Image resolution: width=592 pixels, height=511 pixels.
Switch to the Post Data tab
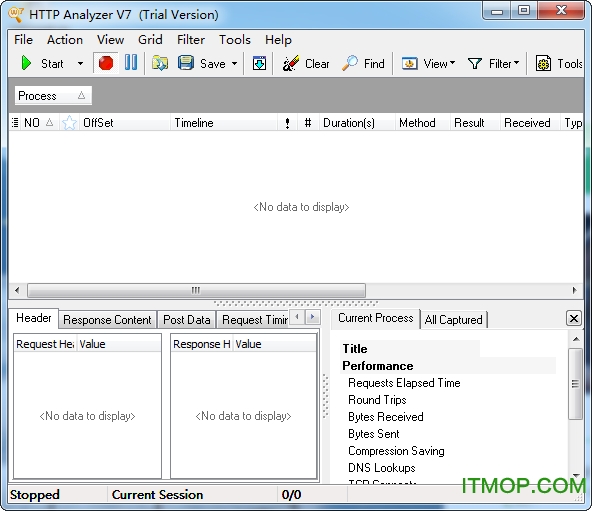187,320
